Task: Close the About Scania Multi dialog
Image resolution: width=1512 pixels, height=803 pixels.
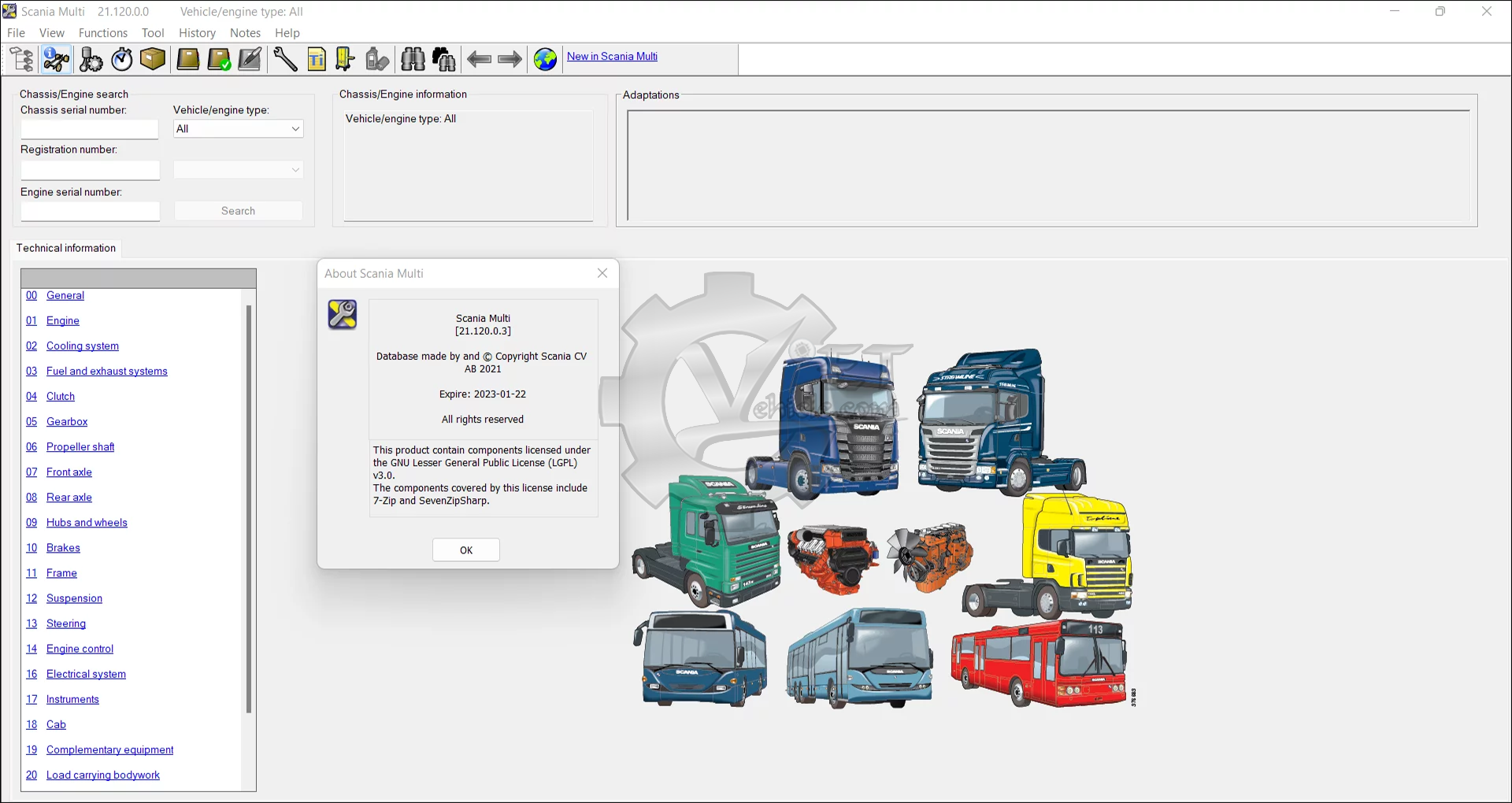Action: pyautogui.click(x=602, y=273)
